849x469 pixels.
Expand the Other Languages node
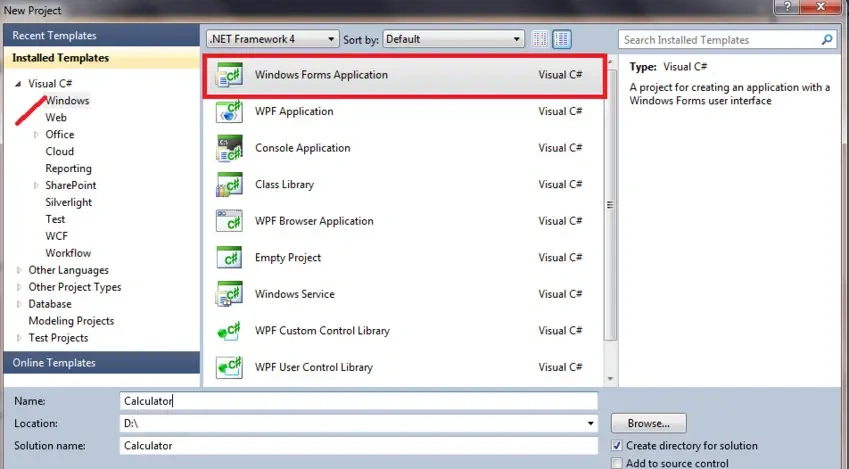tap(19, 270)
